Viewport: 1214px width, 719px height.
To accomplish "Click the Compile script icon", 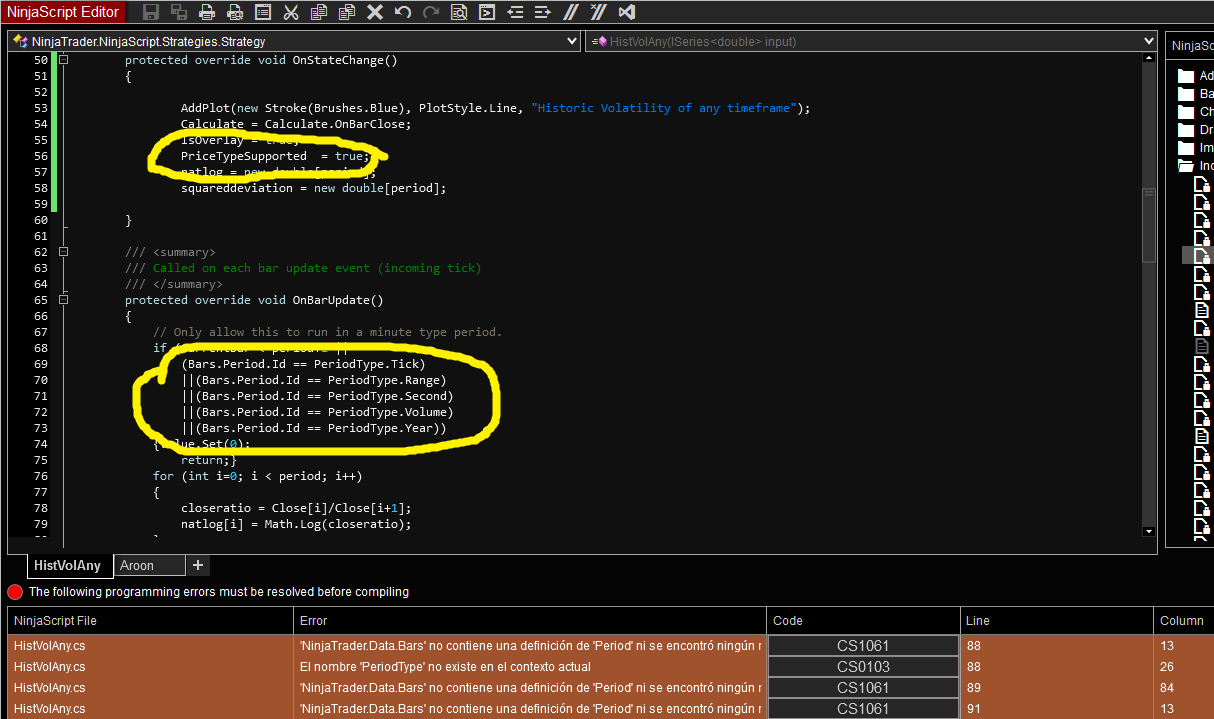I will (487, 12).
